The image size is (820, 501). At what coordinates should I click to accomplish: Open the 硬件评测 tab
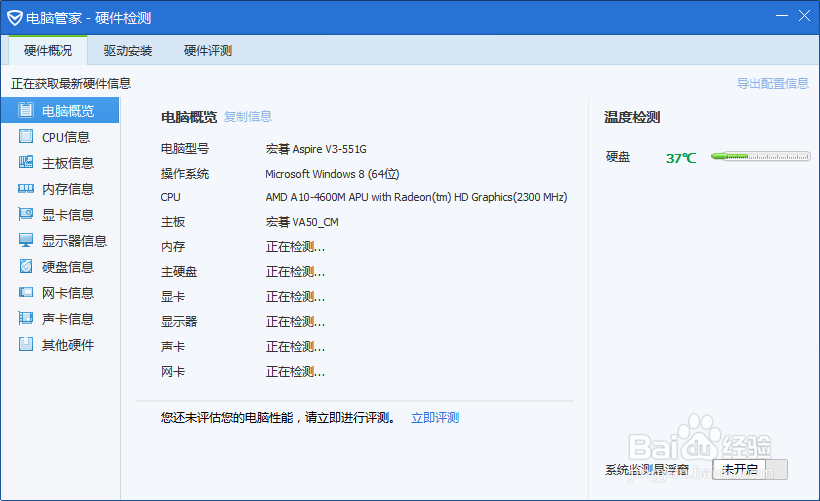208,51
